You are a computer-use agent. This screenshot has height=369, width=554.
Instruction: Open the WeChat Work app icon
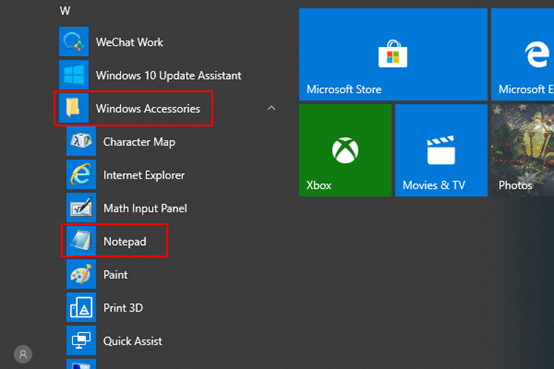pos(74,42)
